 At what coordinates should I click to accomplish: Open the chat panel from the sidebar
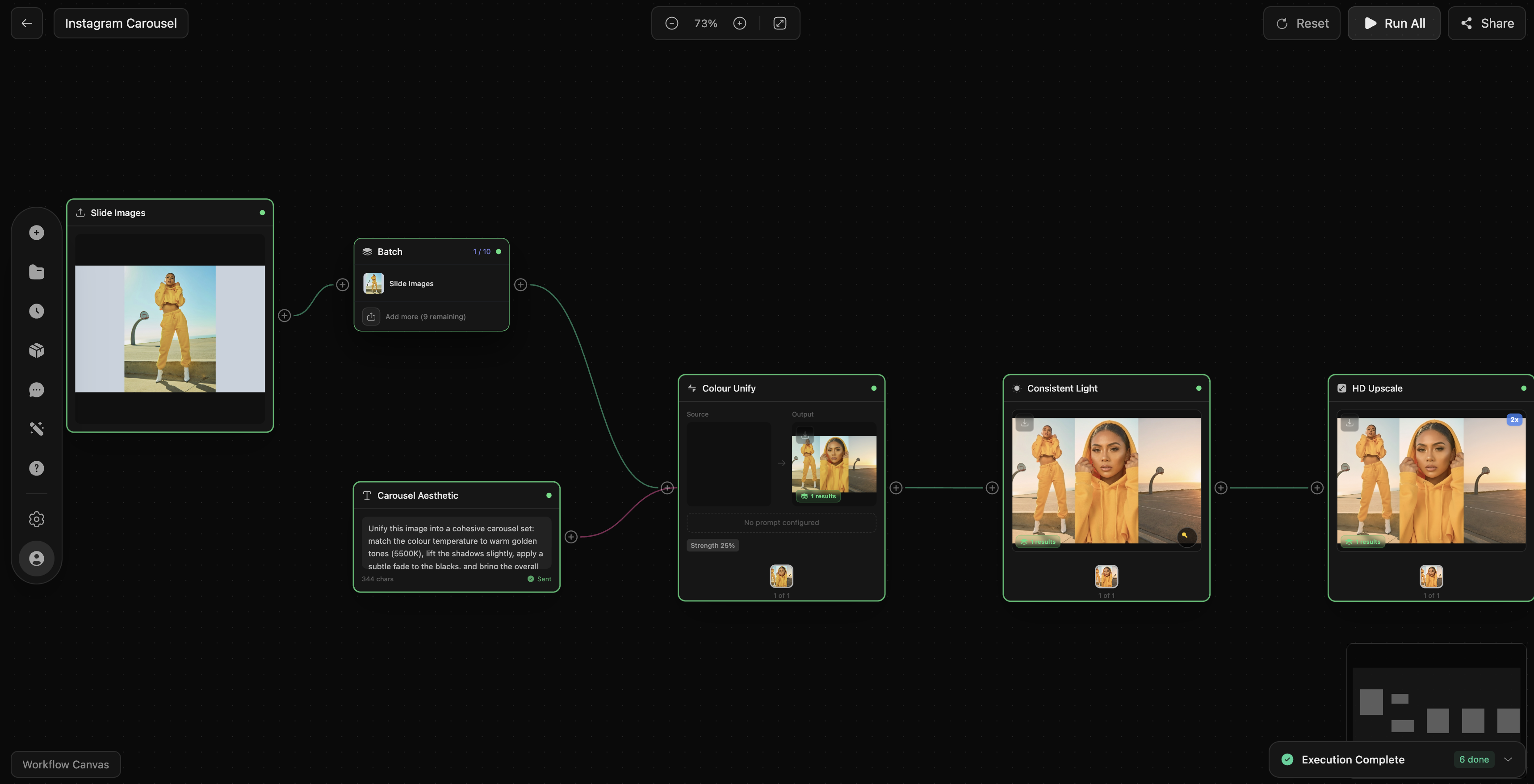click(36, 390)
